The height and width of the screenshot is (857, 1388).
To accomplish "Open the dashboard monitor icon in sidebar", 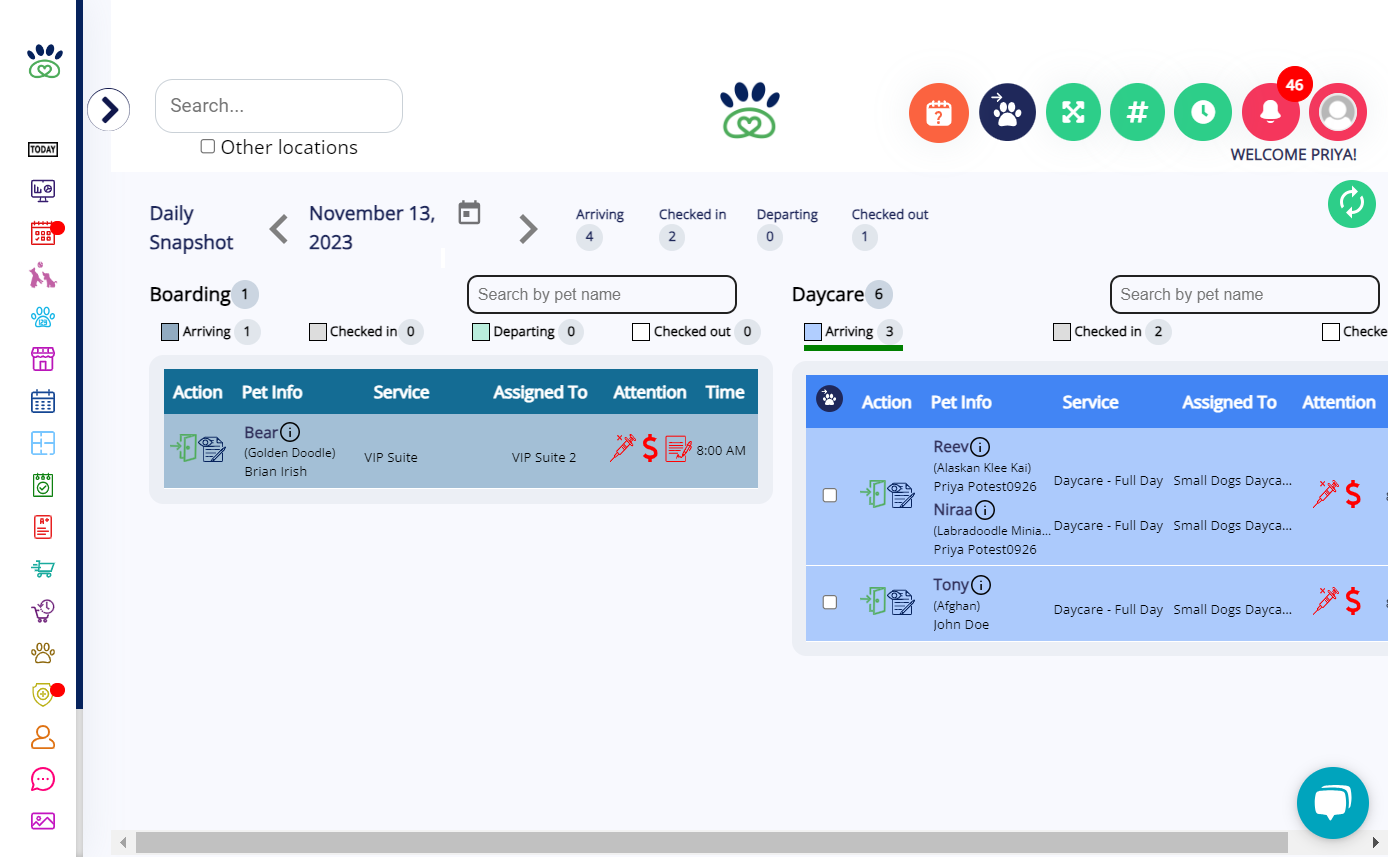I will [42, 190].
